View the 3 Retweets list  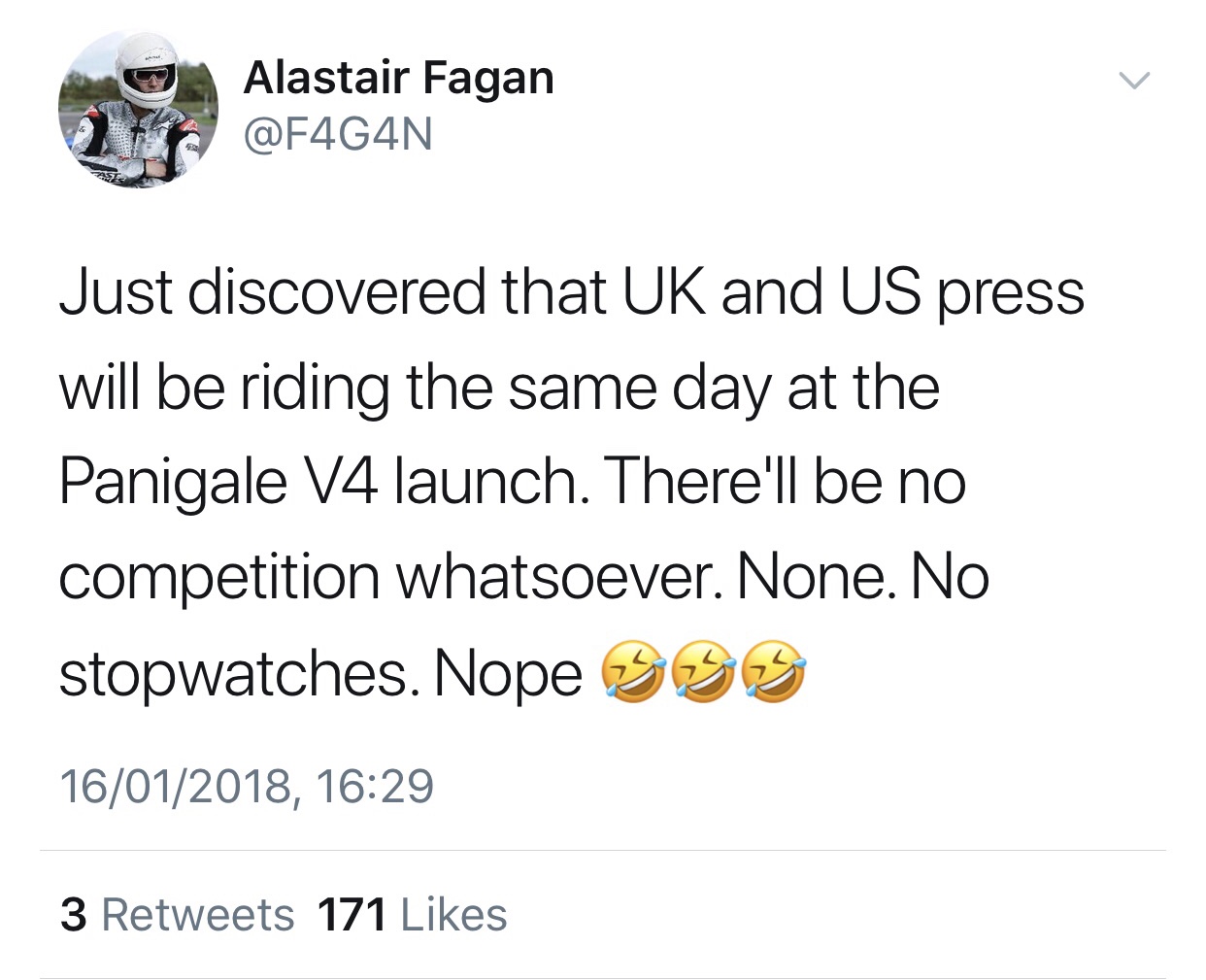pos(177,915)
